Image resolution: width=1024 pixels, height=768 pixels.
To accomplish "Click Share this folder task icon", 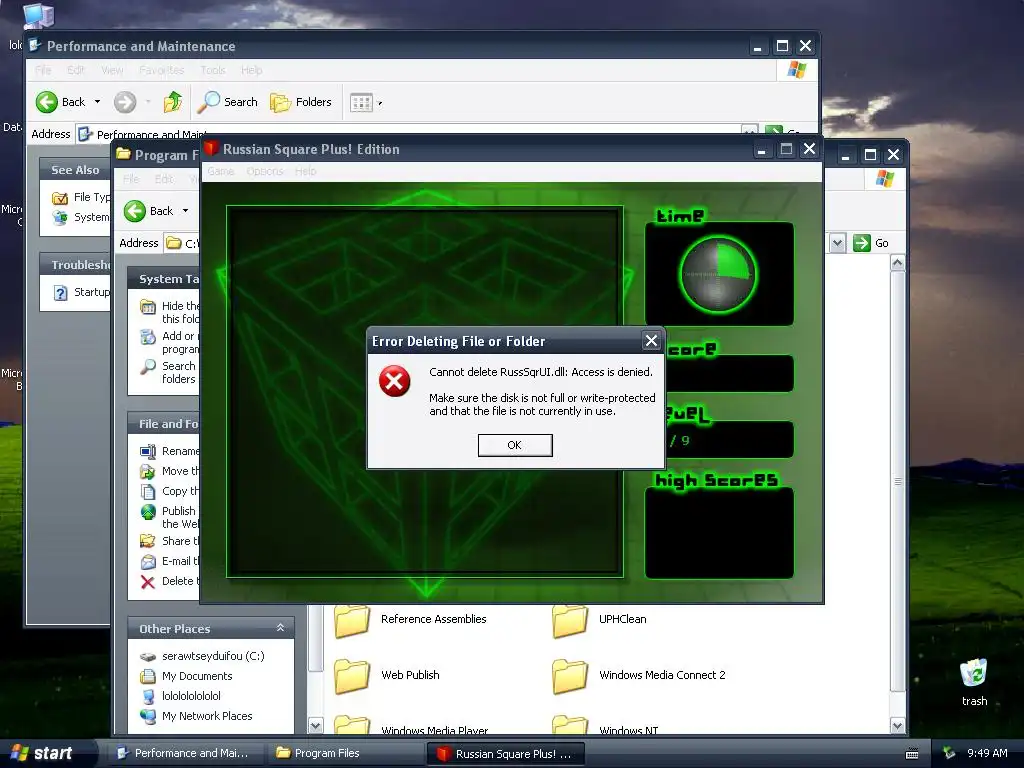I will (148, 541).
